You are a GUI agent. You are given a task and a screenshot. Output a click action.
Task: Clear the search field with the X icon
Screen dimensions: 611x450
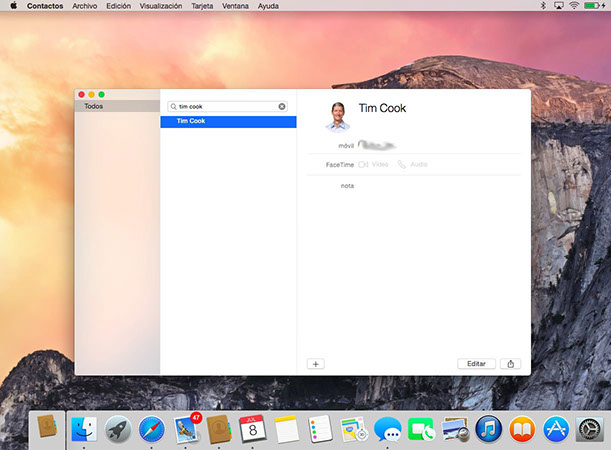pyautogui.click(x=282, y=106)
